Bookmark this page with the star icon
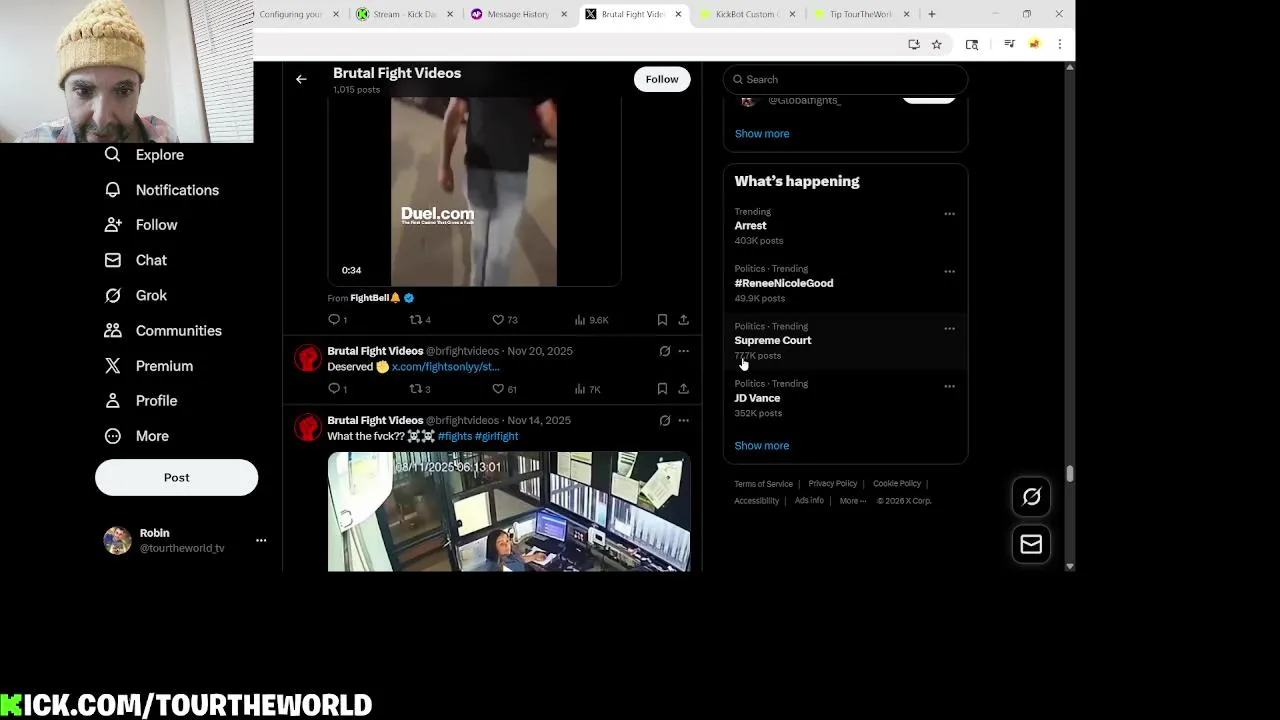The width and height of the screenshot is (1280, 720). (x=936, y=44)
